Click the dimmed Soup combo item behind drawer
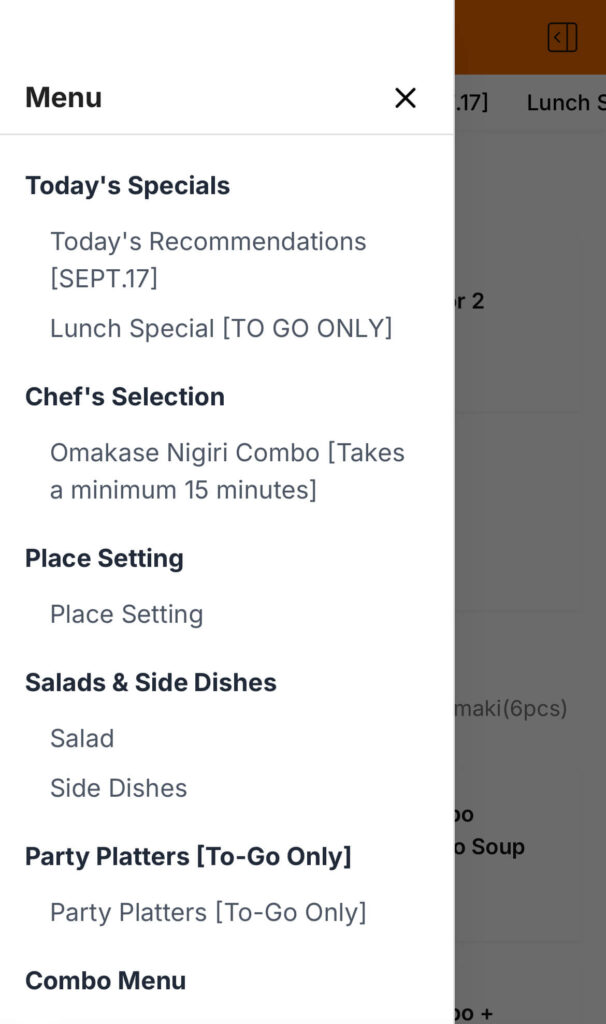This screenshot has width=606, height=1024. tap(490, 846)
